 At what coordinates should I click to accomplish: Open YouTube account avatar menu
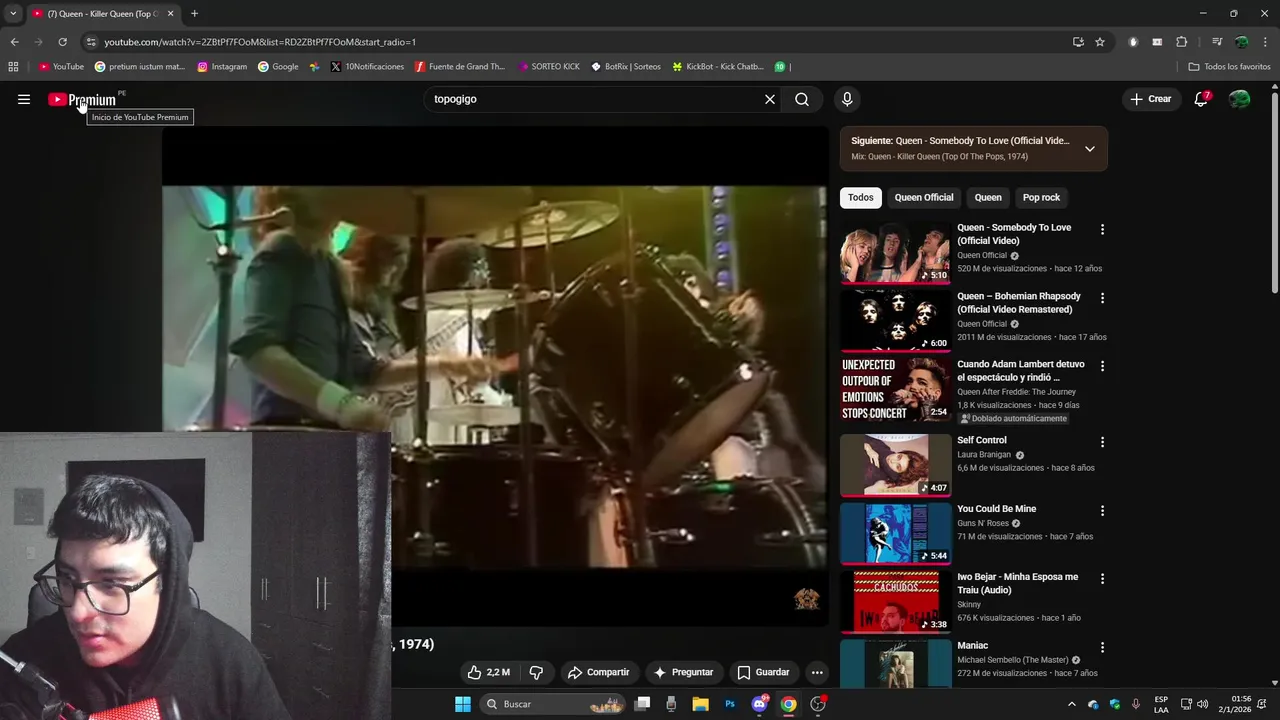[1239, 99]
